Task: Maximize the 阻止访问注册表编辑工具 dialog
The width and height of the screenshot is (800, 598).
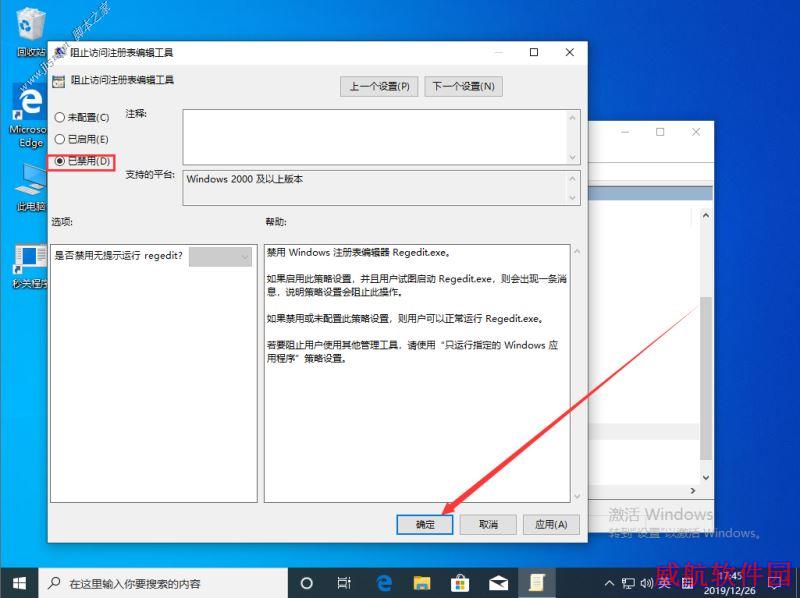Action: pos(534,52)
